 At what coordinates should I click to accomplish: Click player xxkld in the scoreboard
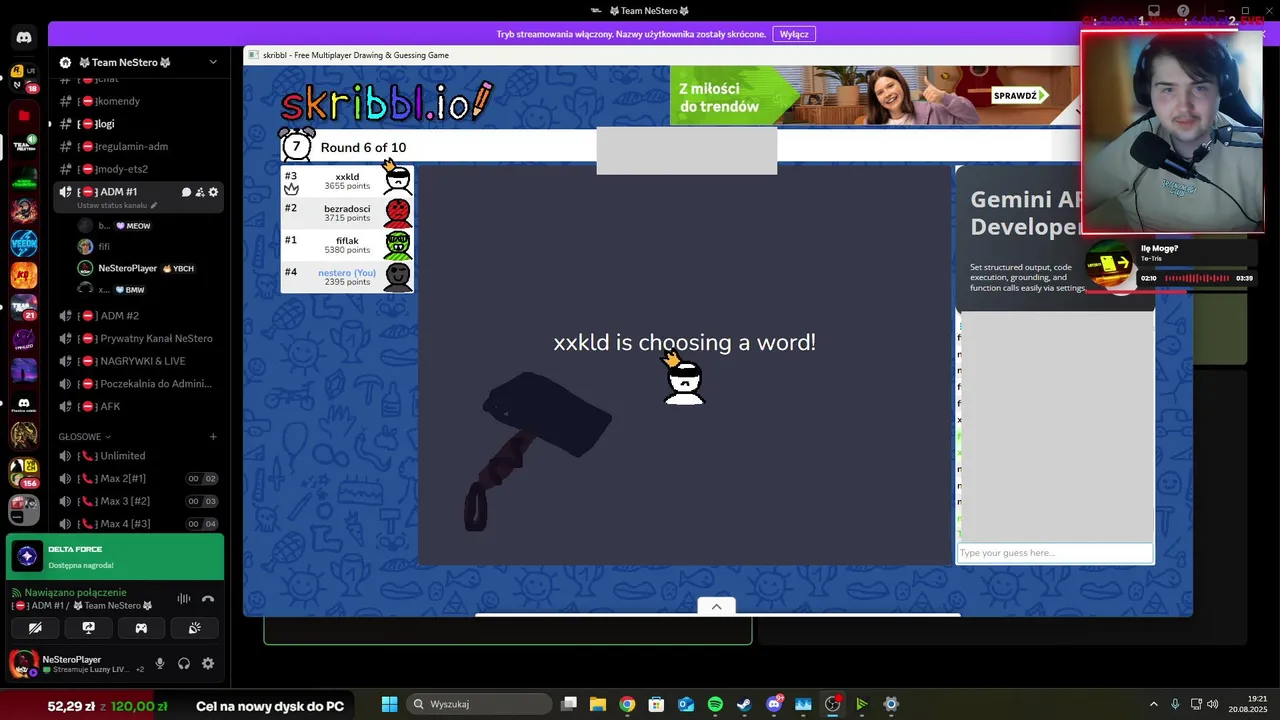[347, 181]
